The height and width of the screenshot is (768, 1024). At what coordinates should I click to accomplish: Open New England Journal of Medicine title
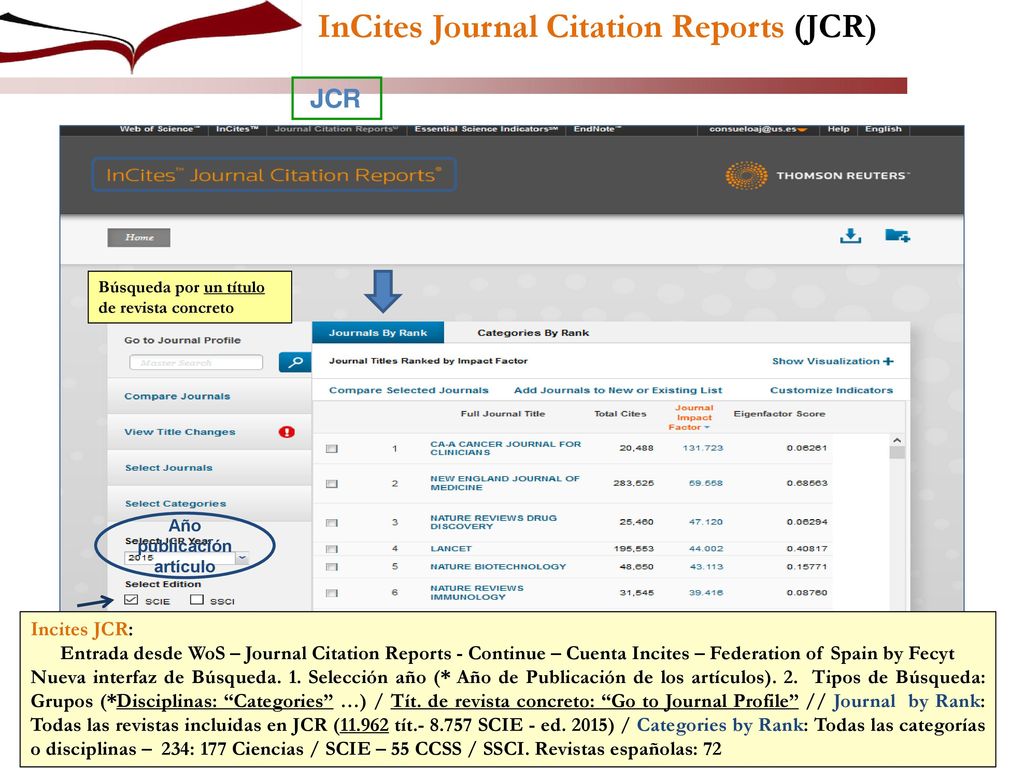tap(504, 483)
